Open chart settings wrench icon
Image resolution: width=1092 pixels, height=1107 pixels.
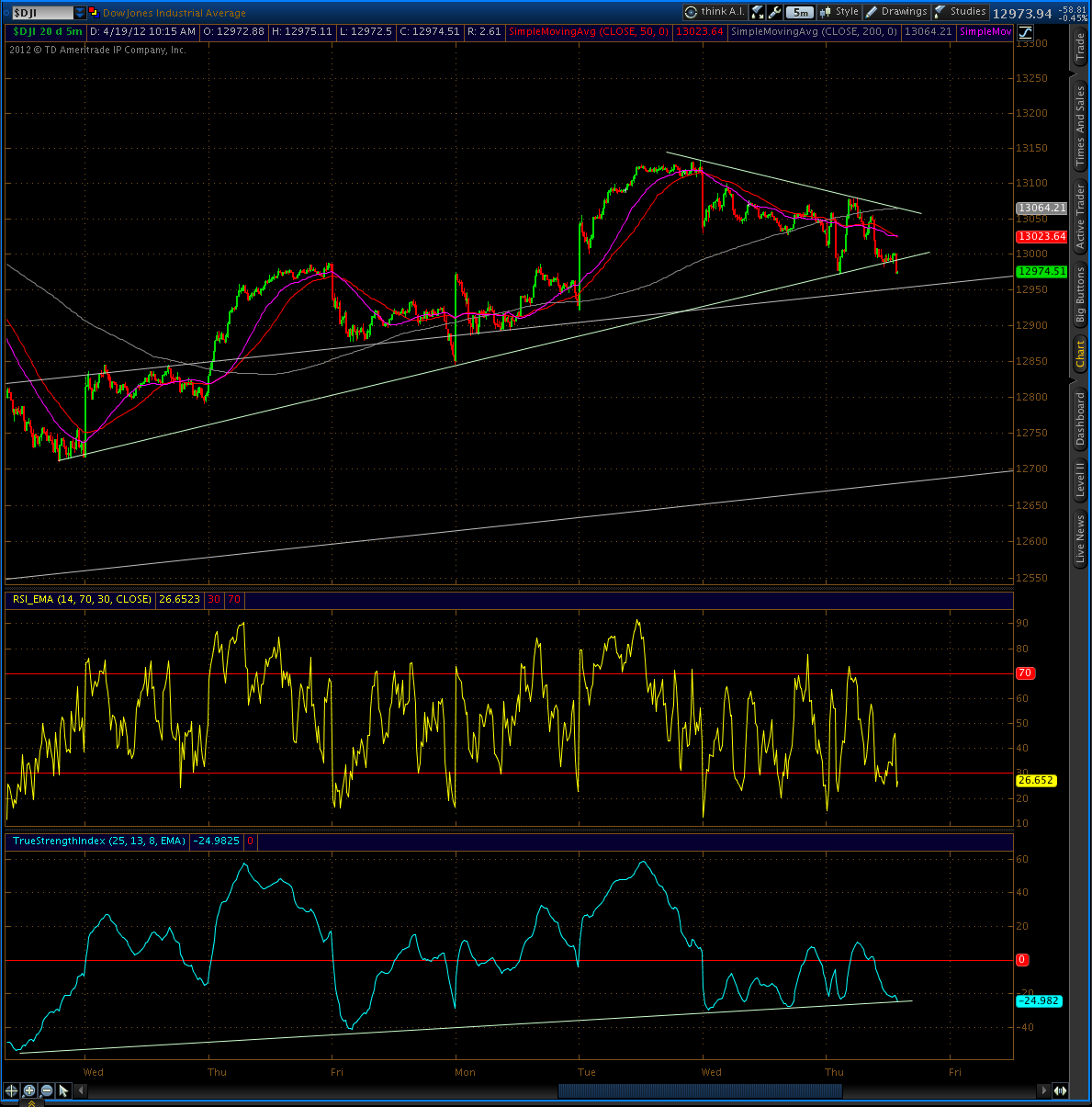click(774, 12)
